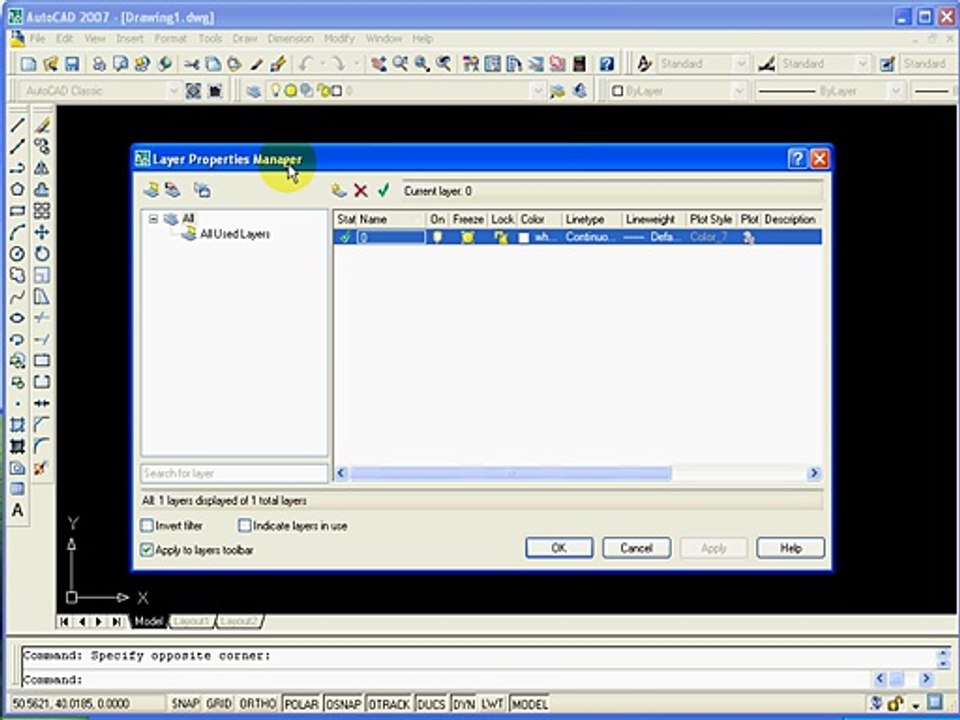Click the Match Properties paintbrush icon

[278, 64]
